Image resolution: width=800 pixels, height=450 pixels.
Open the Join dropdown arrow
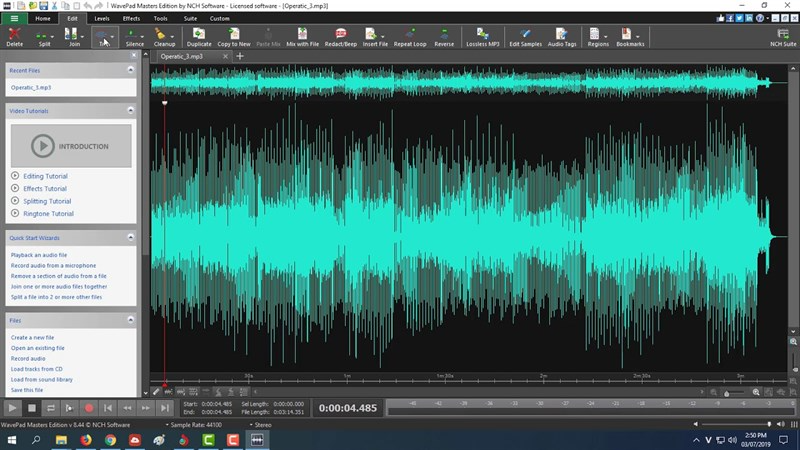pos(82,37)
